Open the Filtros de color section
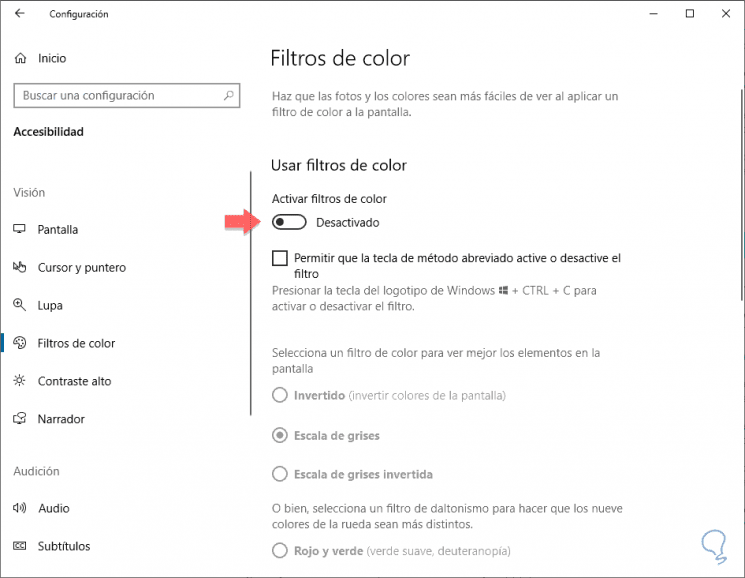This screenshot has height=578, width=745. 76,344
